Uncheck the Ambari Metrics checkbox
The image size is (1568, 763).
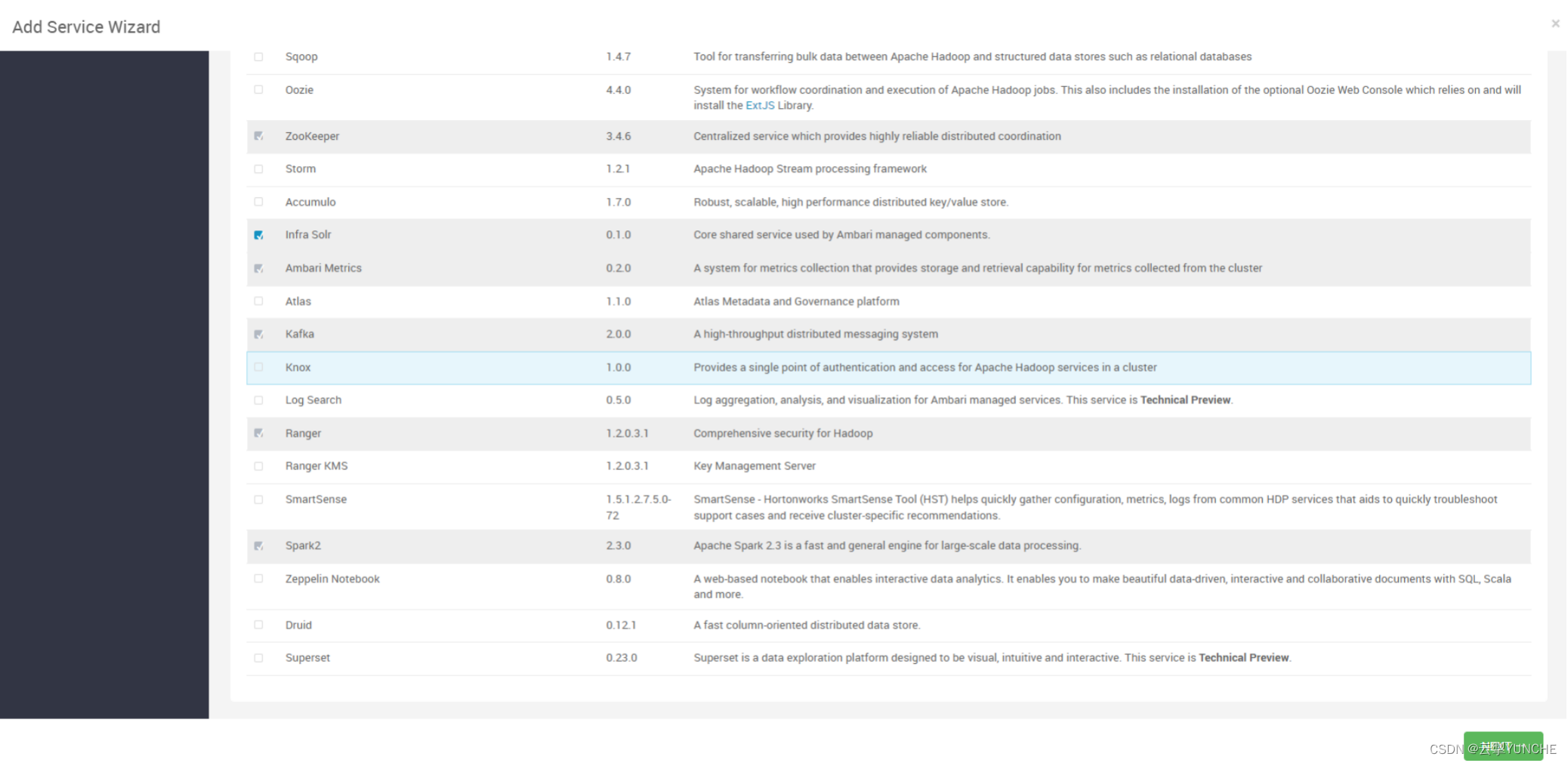[258, 268]
